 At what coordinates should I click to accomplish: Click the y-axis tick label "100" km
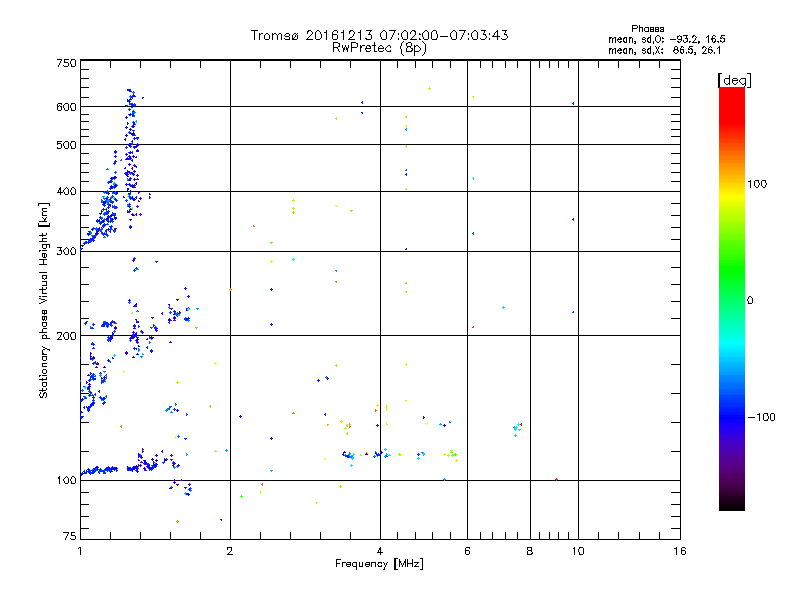coord(66,480)
